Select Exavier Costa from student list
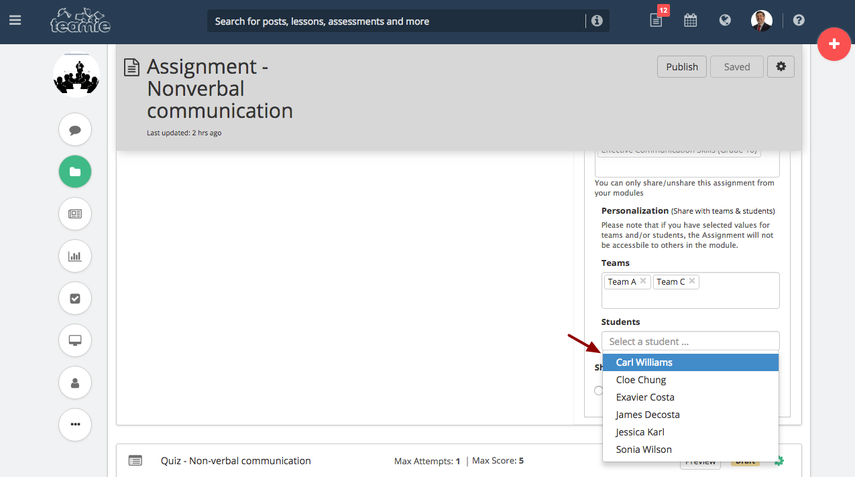Screen dimensions: 855x477 coord(690,397)
